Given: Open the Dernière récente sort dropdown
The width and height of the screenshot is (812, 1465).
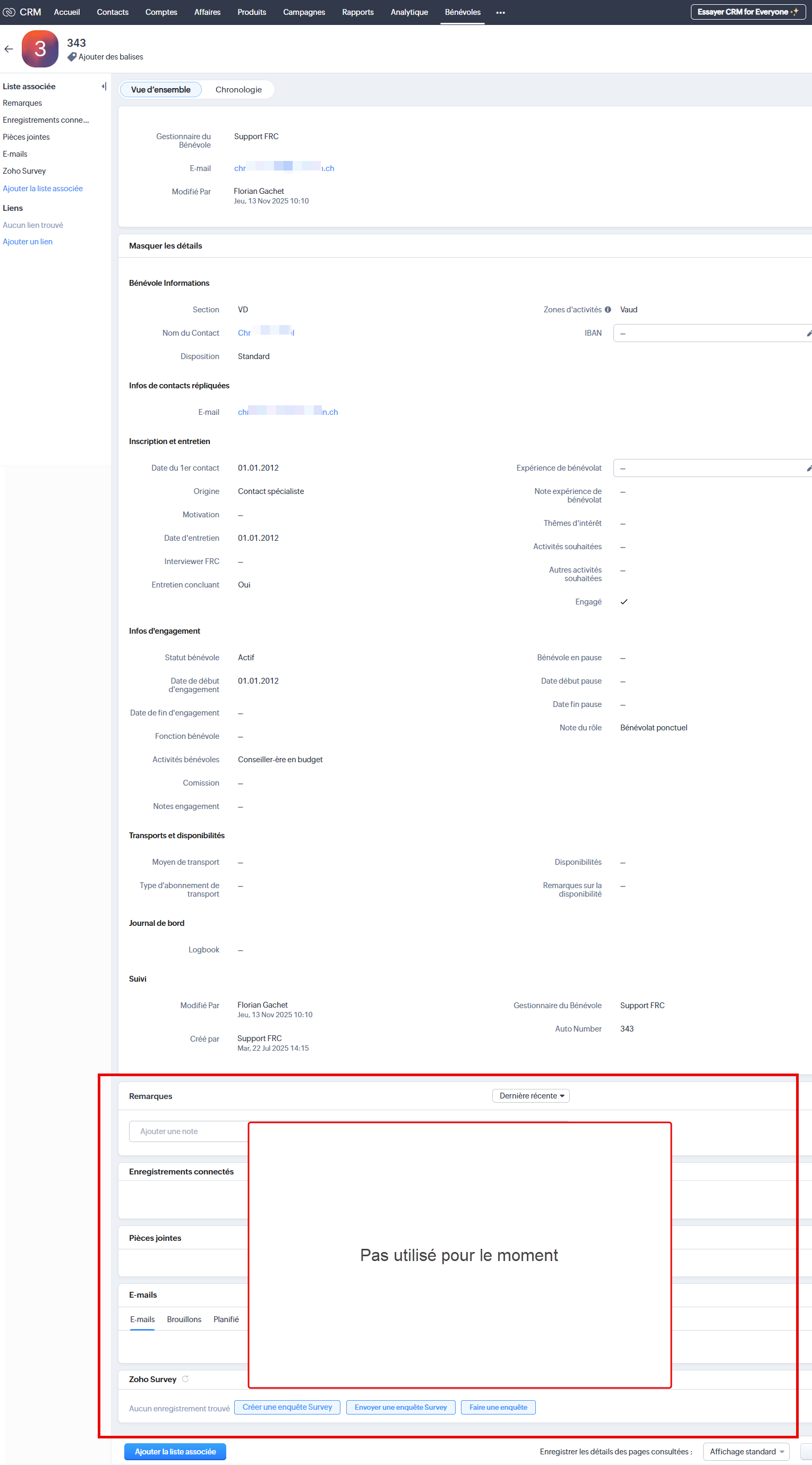Looking at the screenshot, I should [x=531, y=1096].
